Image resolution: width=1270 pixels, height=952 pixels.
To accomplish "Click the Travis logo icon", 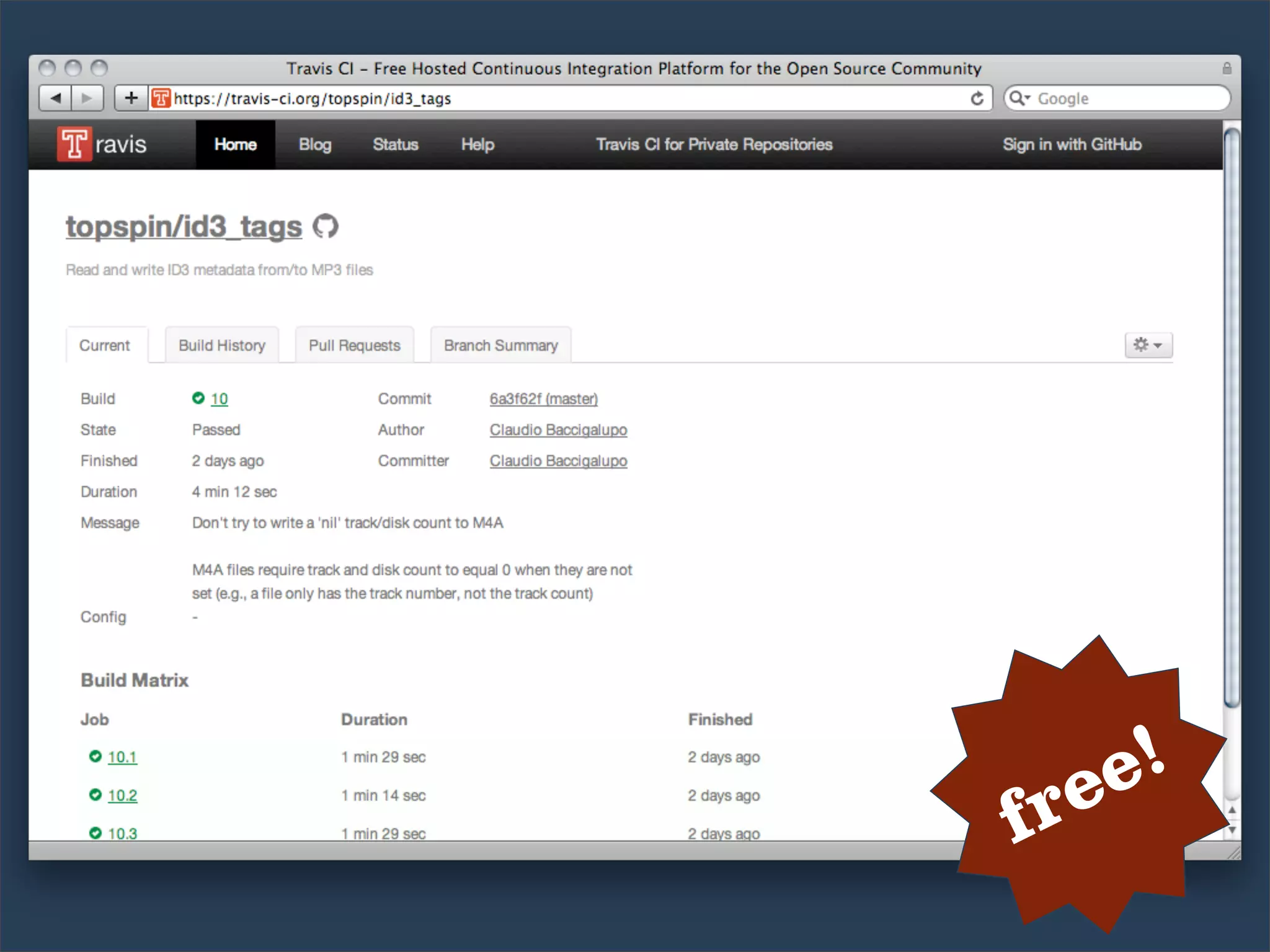I will click(75, 144).
